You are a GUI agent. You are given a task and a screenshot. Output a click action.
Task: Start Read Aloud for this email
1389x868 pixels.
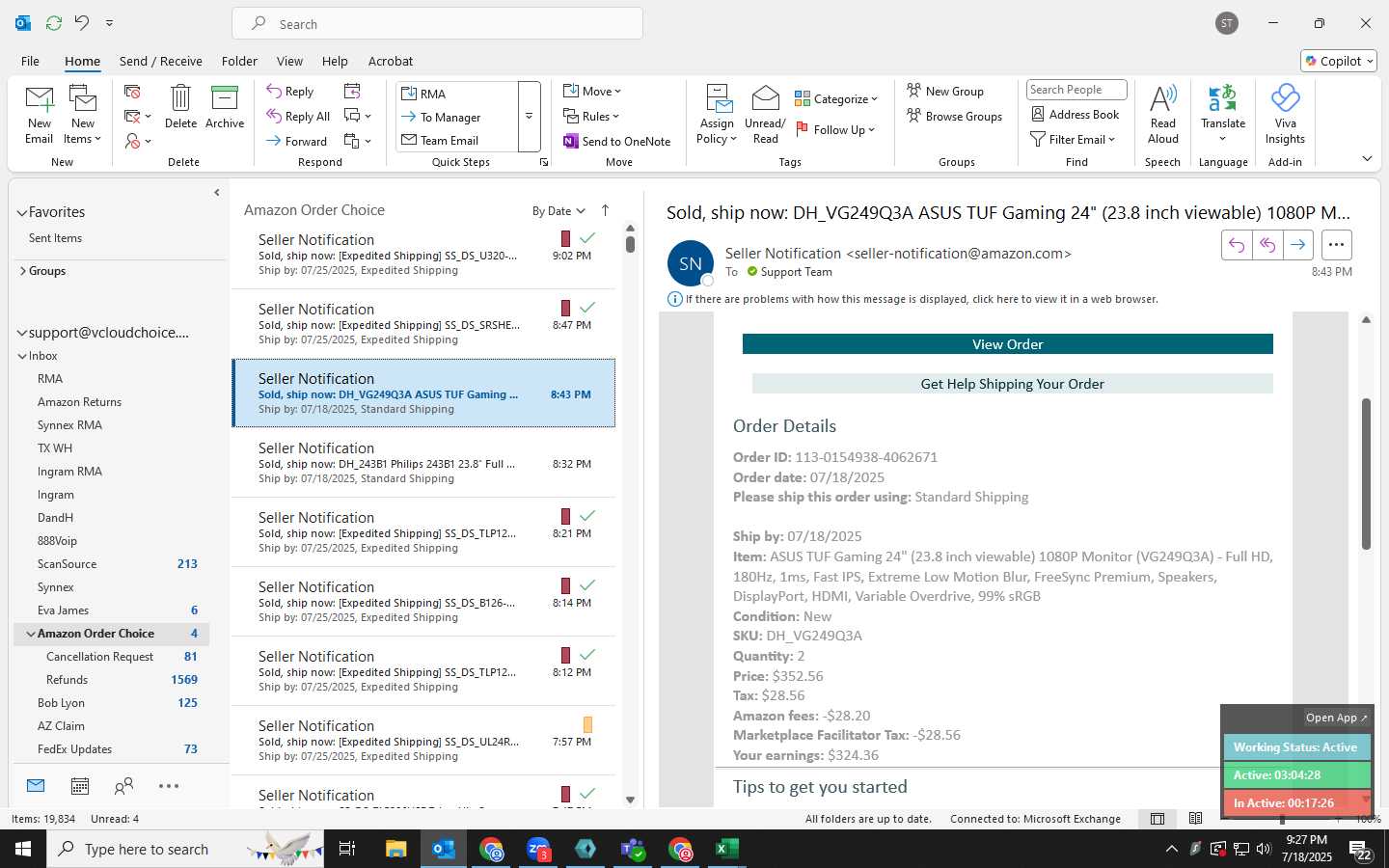coord(1163,114)
